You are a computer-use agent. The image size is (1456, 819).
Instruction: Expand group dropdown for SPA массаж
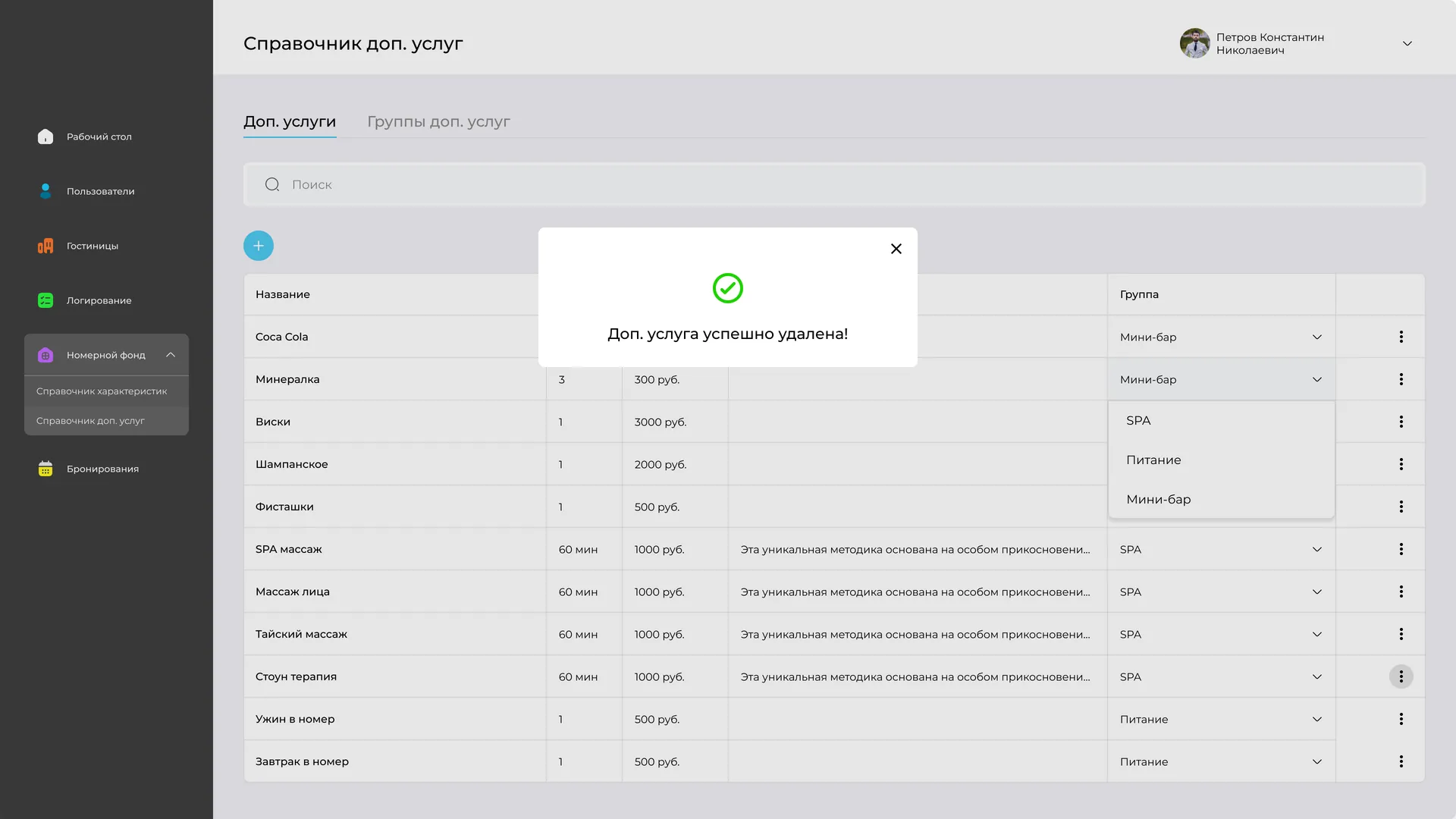[x=1317, y=549]
